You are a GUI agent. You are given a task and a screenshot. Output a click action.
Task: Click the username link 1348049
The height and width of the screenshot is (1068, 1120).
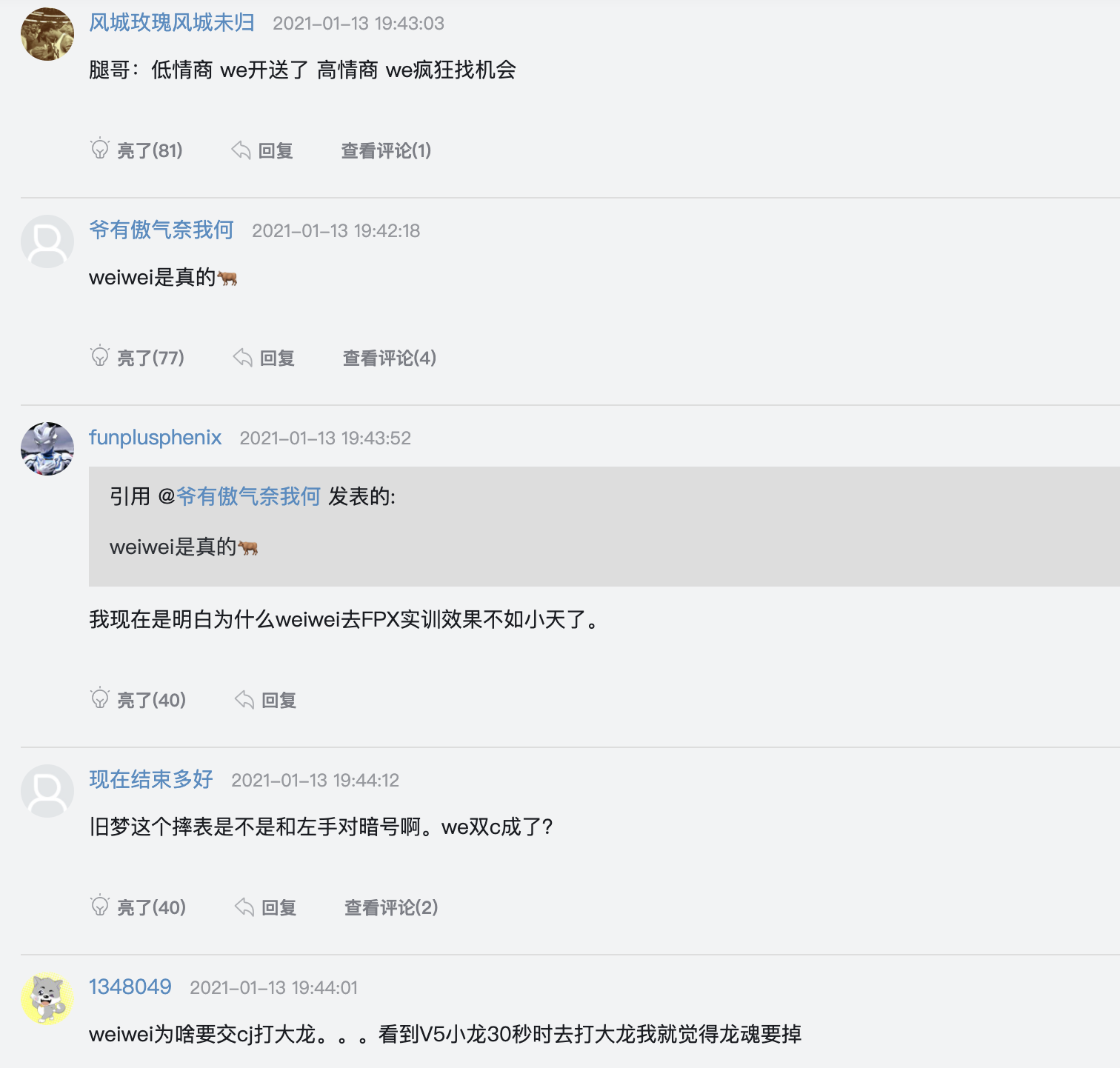tap(130, 986)
